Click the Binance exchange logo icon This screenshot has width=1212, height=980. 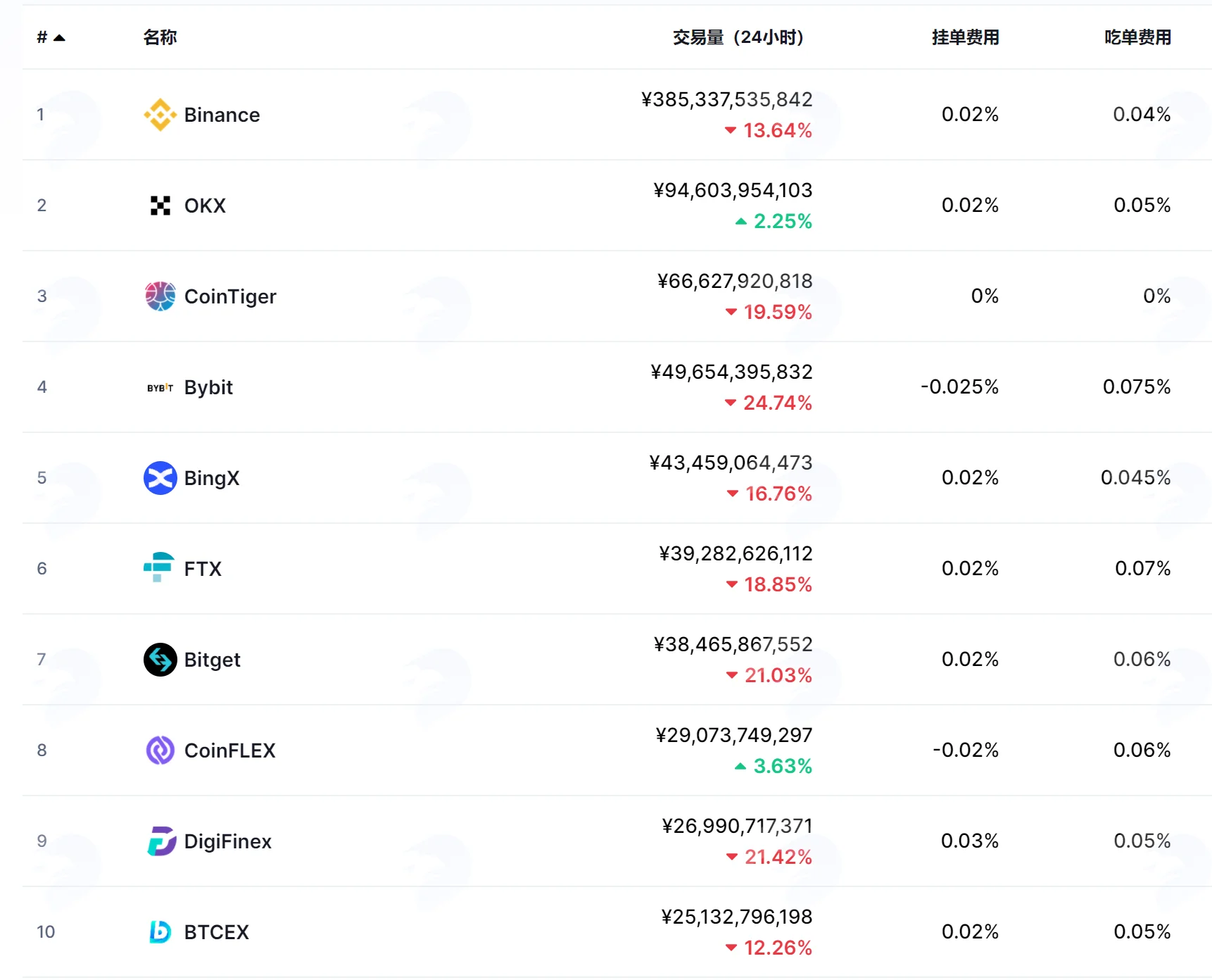(x=160, y=115)
